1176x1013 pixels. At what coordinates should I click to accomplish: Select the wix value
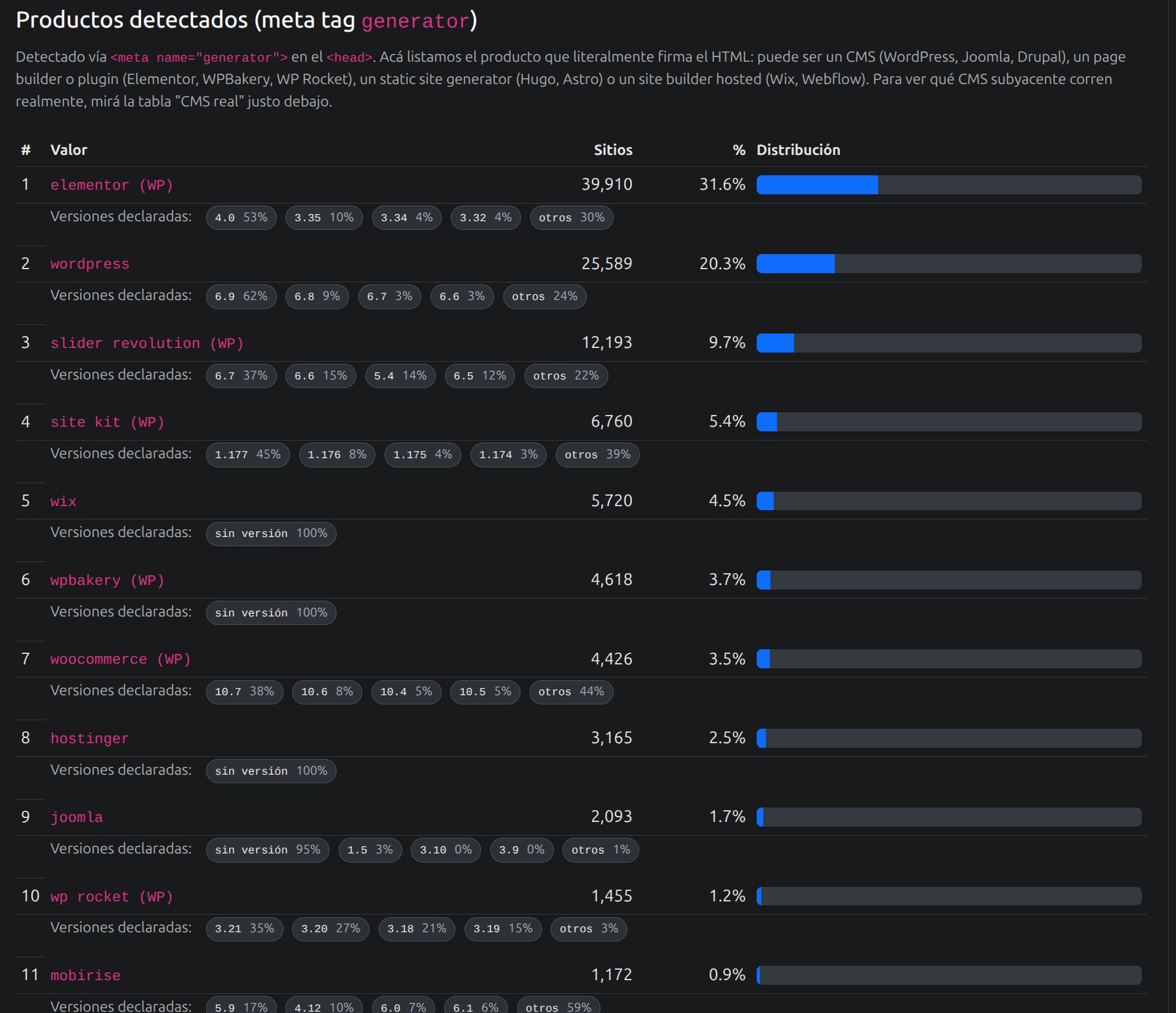click(64, 502)
